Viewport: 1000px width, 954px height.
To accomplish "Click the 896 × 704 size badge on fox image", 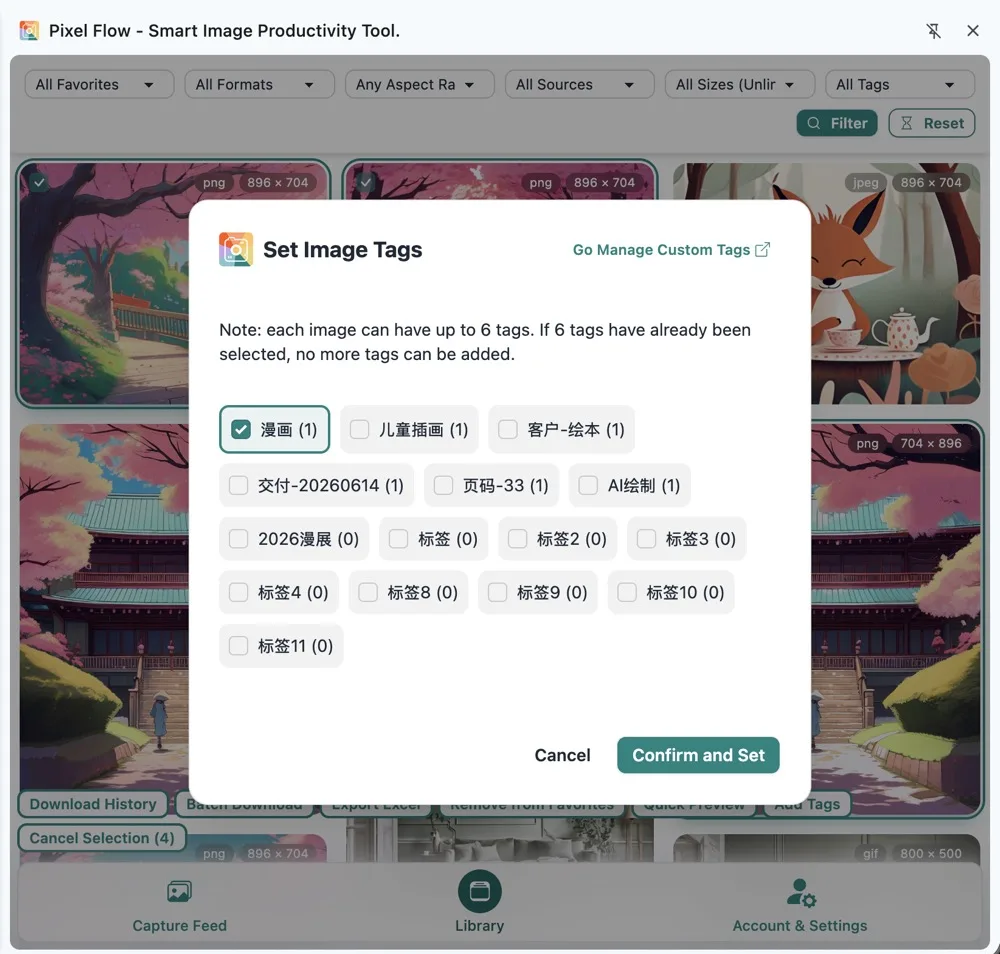I will click(931, 182).
